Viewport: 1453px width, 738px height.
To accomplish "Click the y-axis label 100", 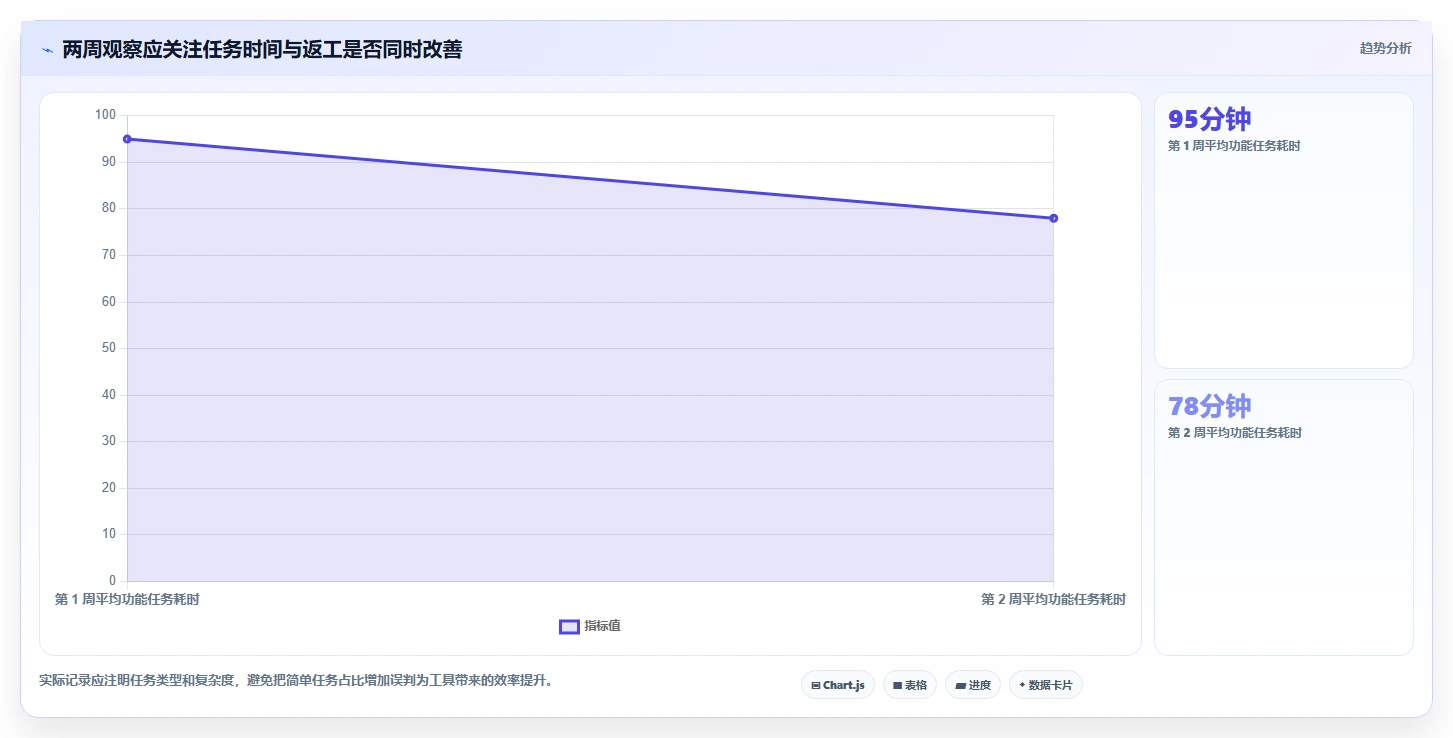I will point(105,115).
